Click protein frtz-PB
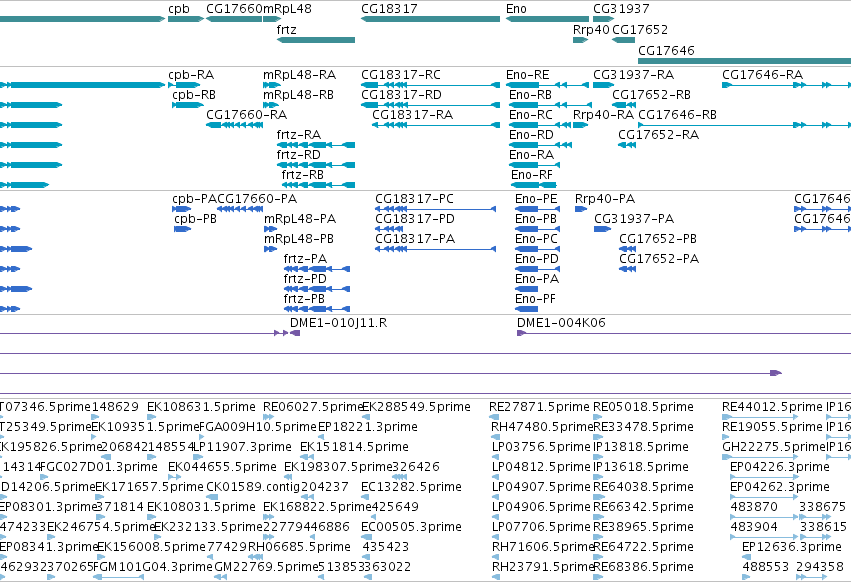The height and width of the screenshot is (582, 851). click(304, 299)
